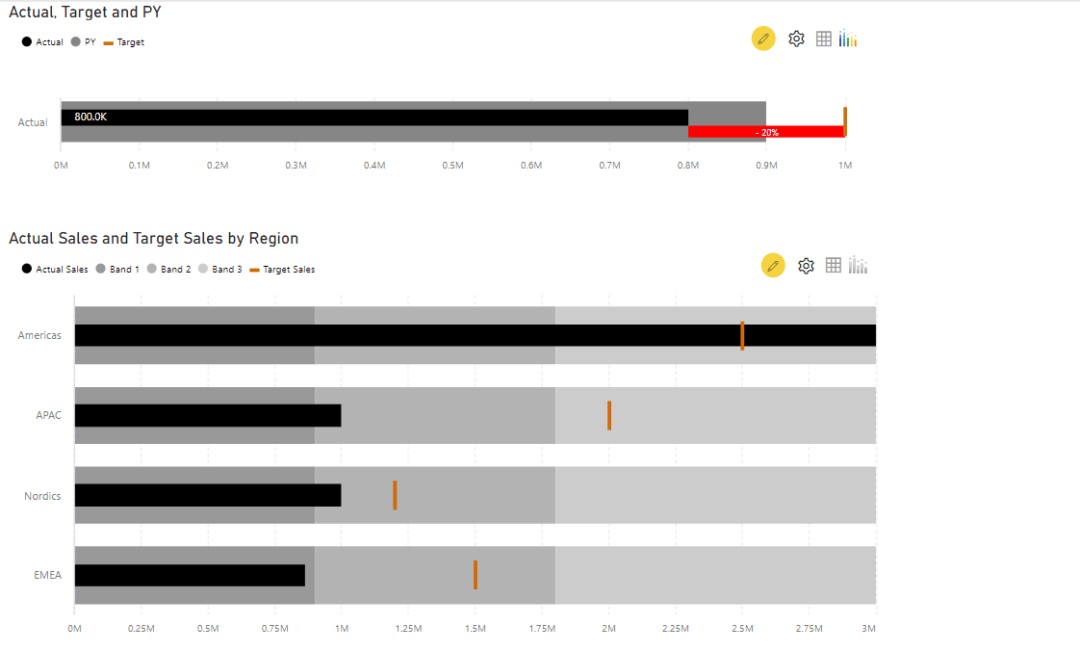Image resolution: width=1080 pixels, height=651 pixels.
Task: Click the orange target marker for APAC
Action: point(609,415)
